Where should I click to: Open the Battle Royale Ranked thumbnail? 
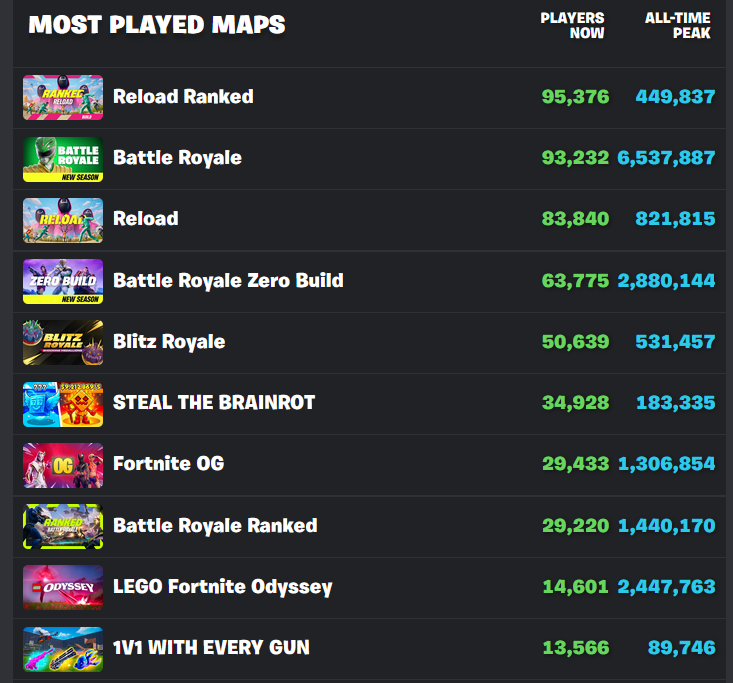coord(63,526)
